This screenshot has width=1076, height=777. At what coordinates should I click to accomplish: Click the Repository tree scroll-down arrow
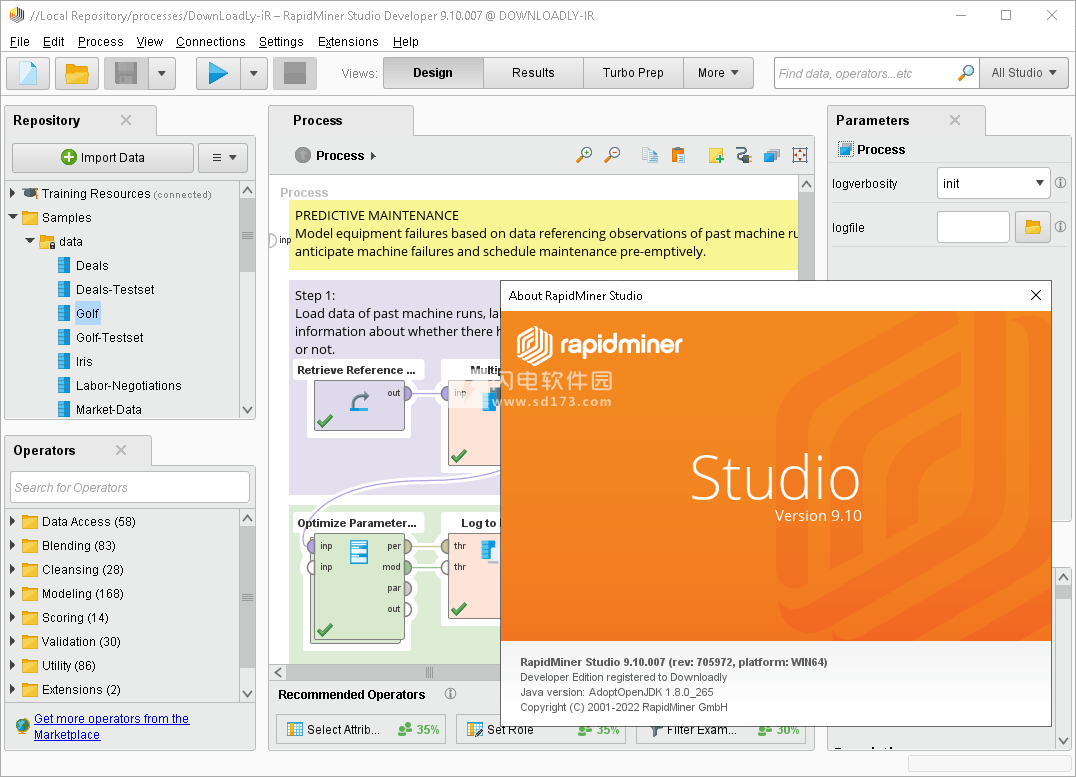pyautogui.click(x=248, y=410)
